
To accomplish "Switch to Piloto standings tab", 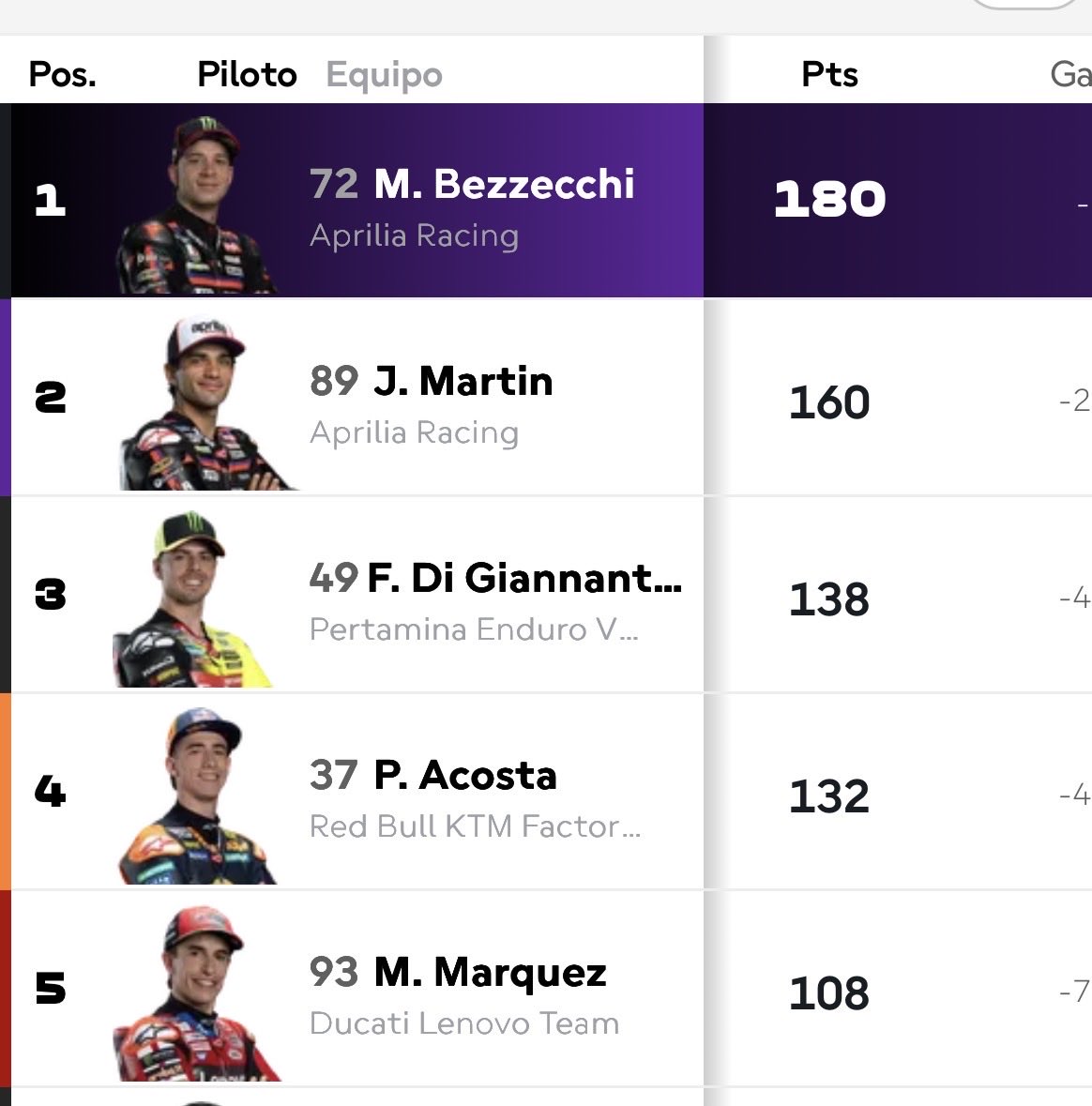I will pyautogui.click(x=247, y=74).
